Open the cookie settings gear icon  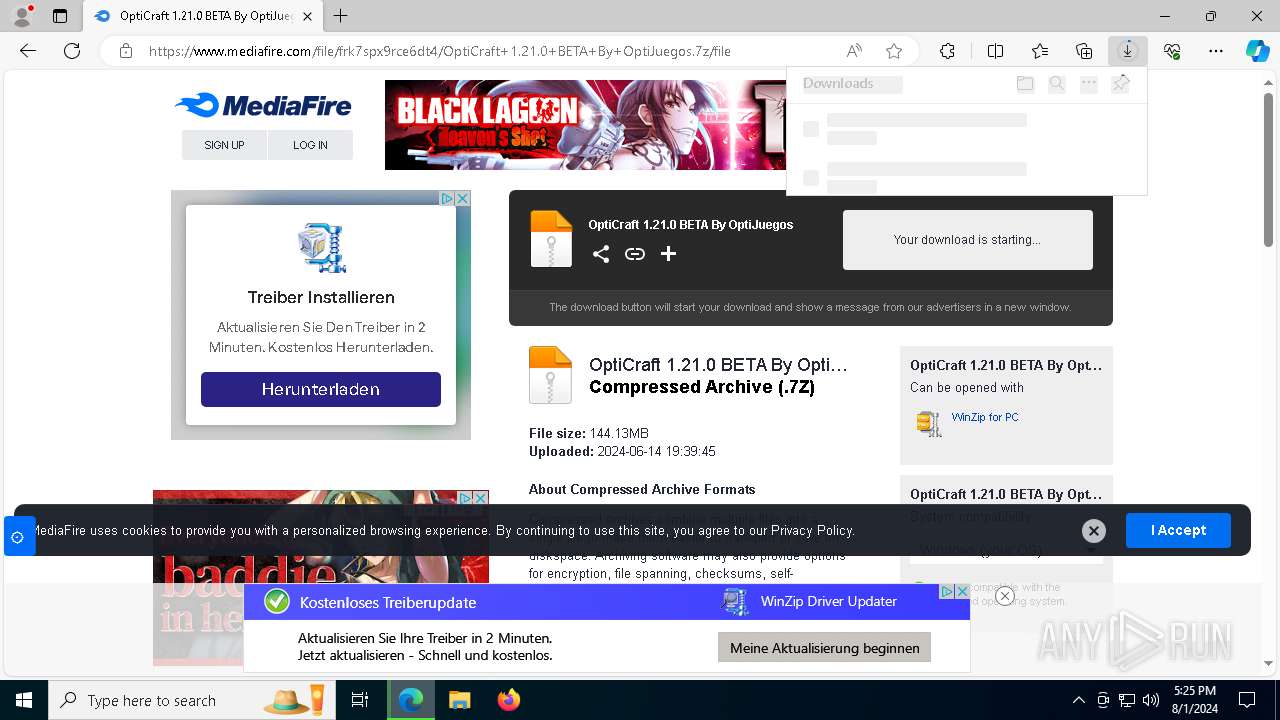pyautogui.click(x=18, y=537)
